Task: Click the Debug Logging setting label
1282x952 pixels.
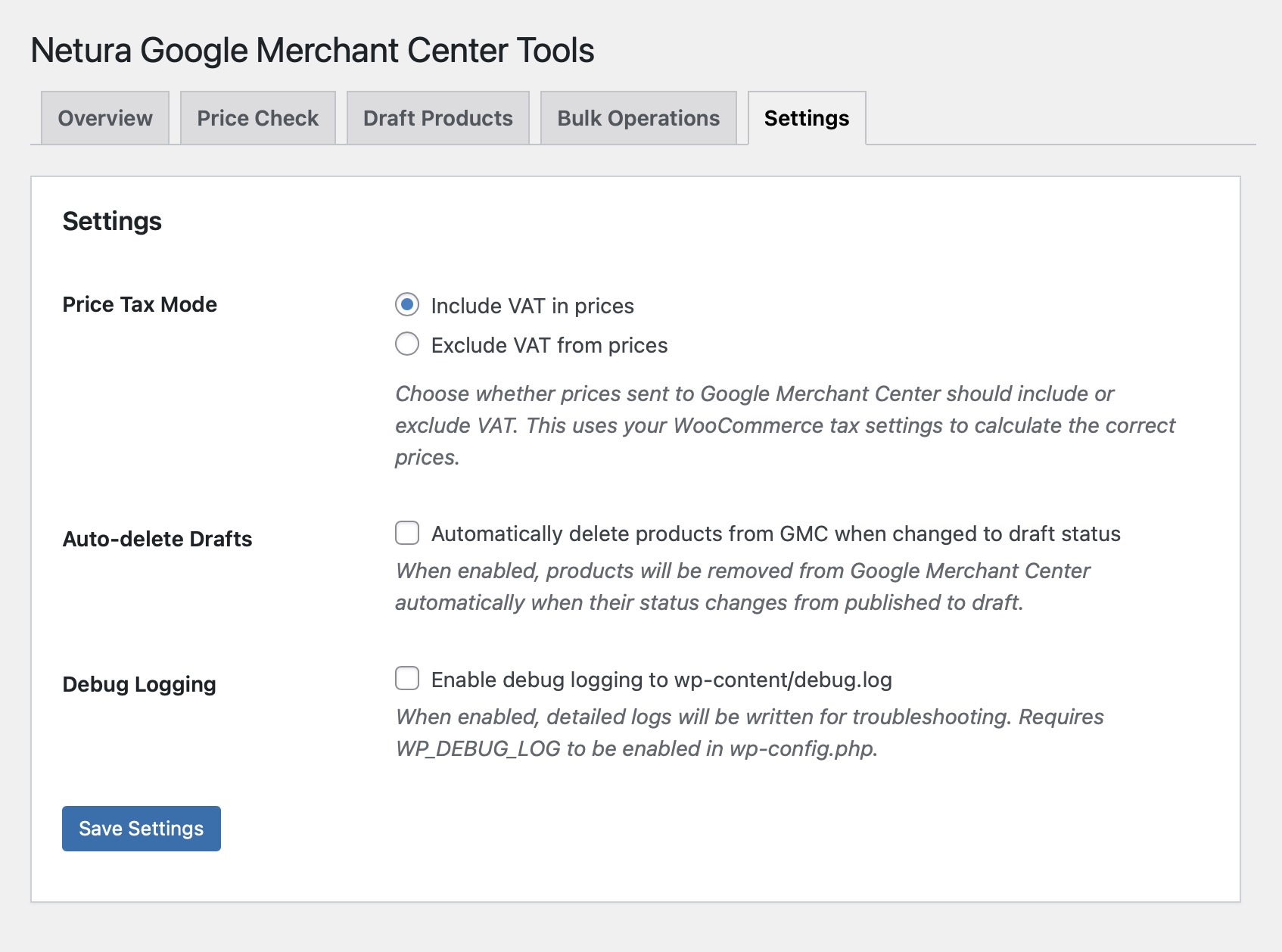Action: (x=138, y=684)
